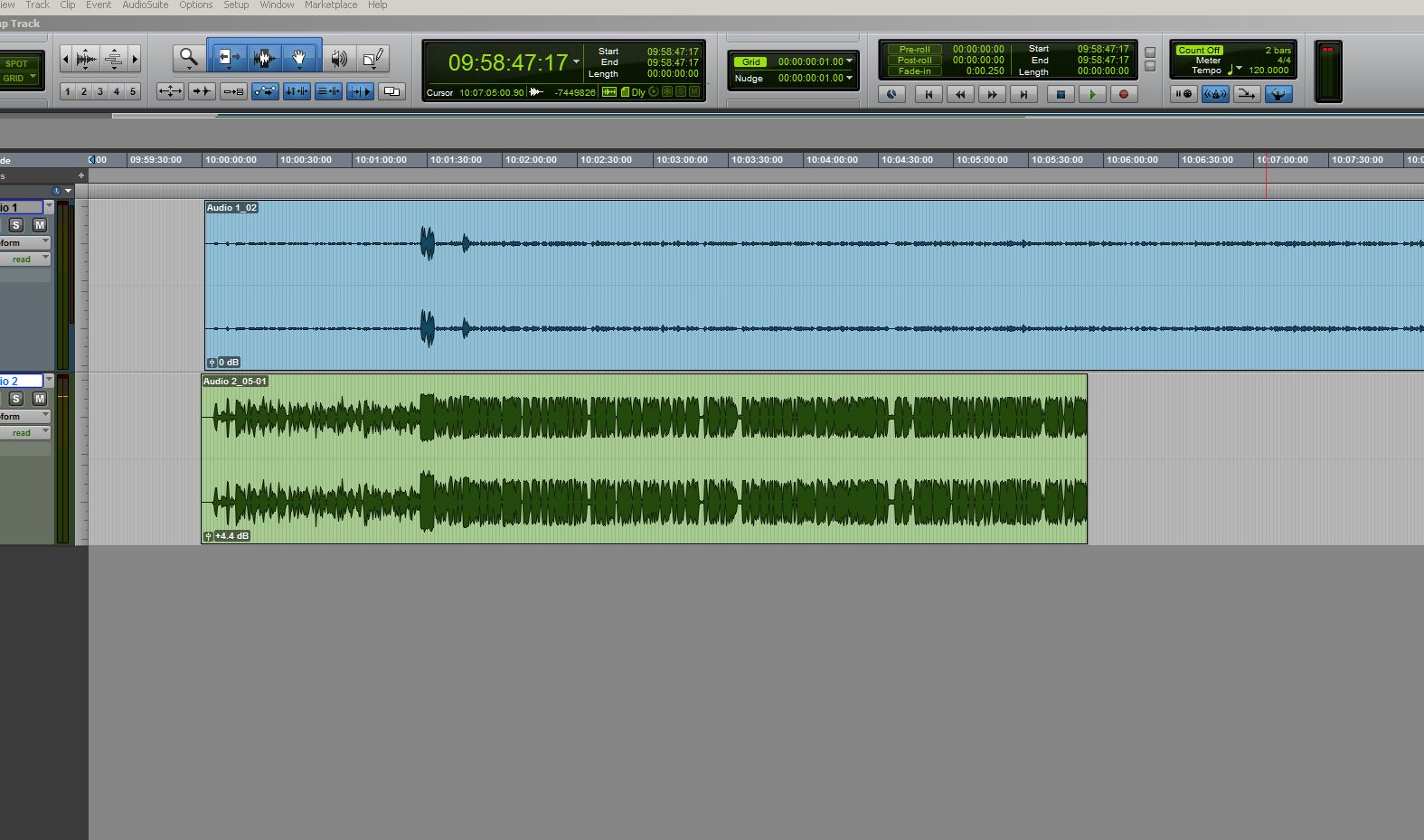Enable Fade-in in transport
Image resolution: width=1424 pixels, height=840 pixels.
(914, 71)
